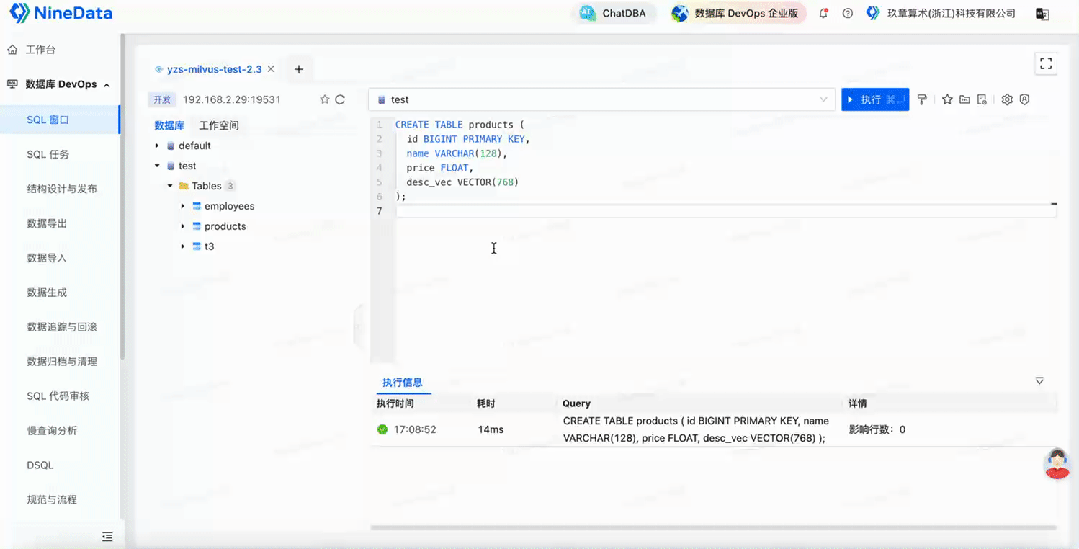This screenshot has height=549, width=1079.
Task: Open ChatDBA assistant
Action: point(613,13)
